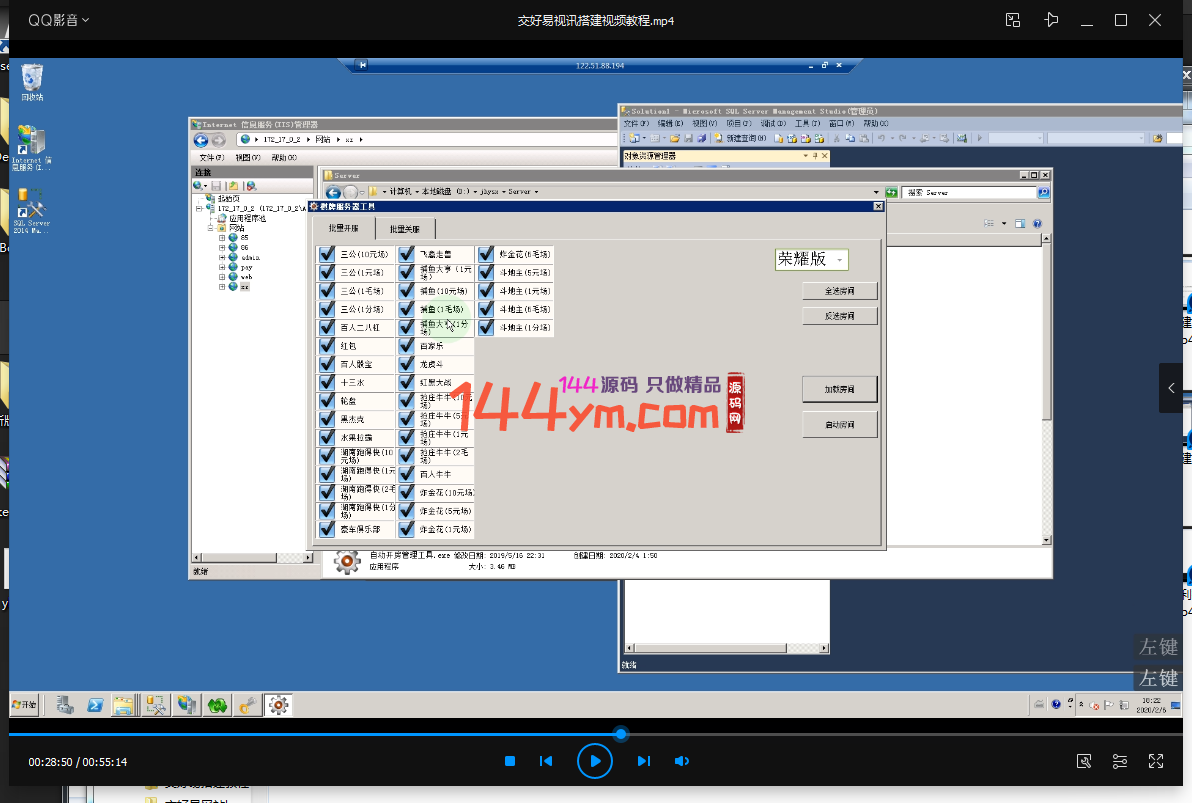Open the toolbox icon in the bottom bar
Viewport: 1192px width, 803px height.
point(1084,761)
